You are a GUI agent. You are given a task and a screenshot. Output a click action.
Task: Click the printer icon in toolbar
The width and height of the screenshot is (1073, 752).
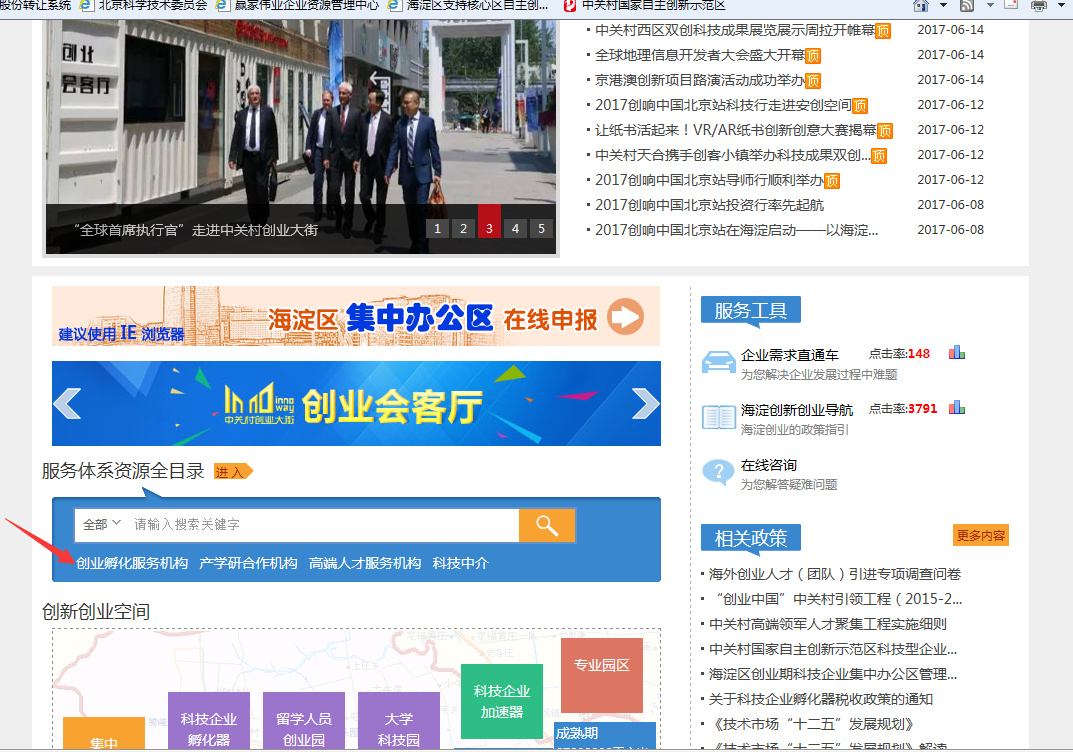click(1038, 5)
